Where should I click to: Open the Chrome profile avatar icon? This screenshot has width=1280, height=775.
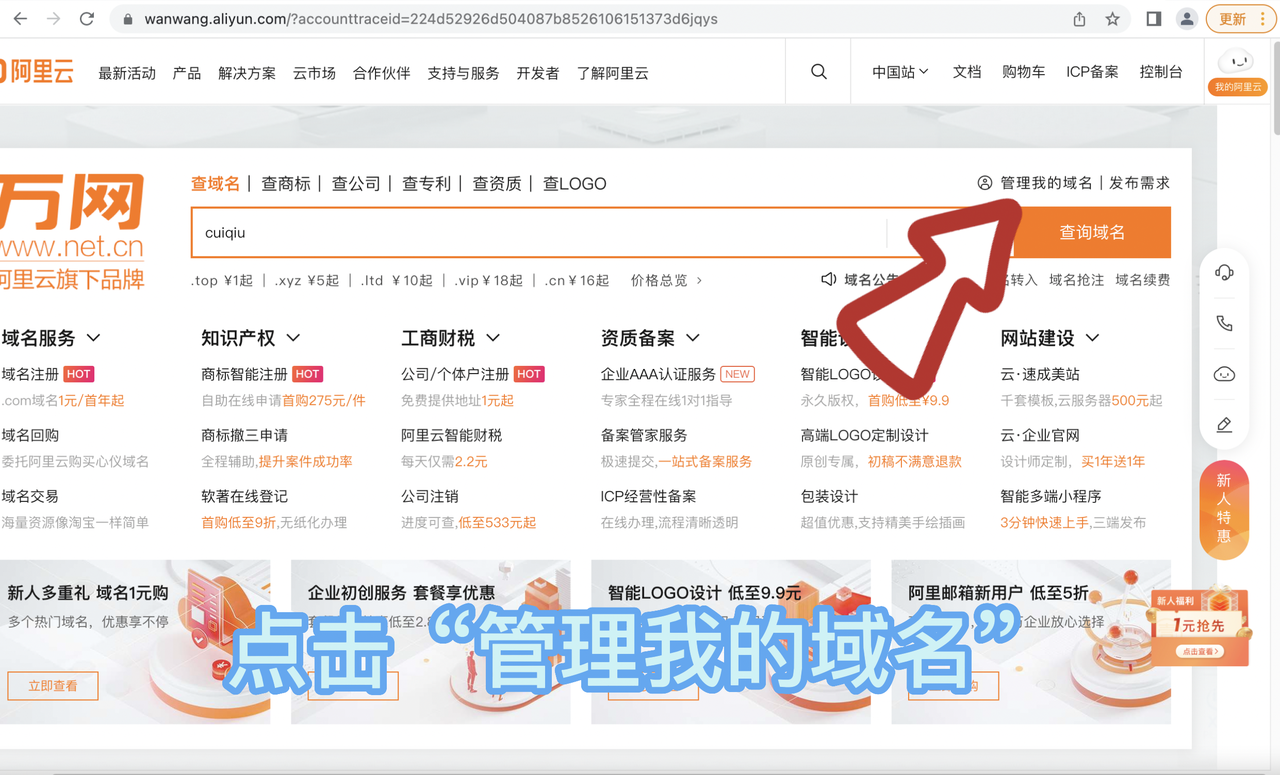coord(1187,19)
